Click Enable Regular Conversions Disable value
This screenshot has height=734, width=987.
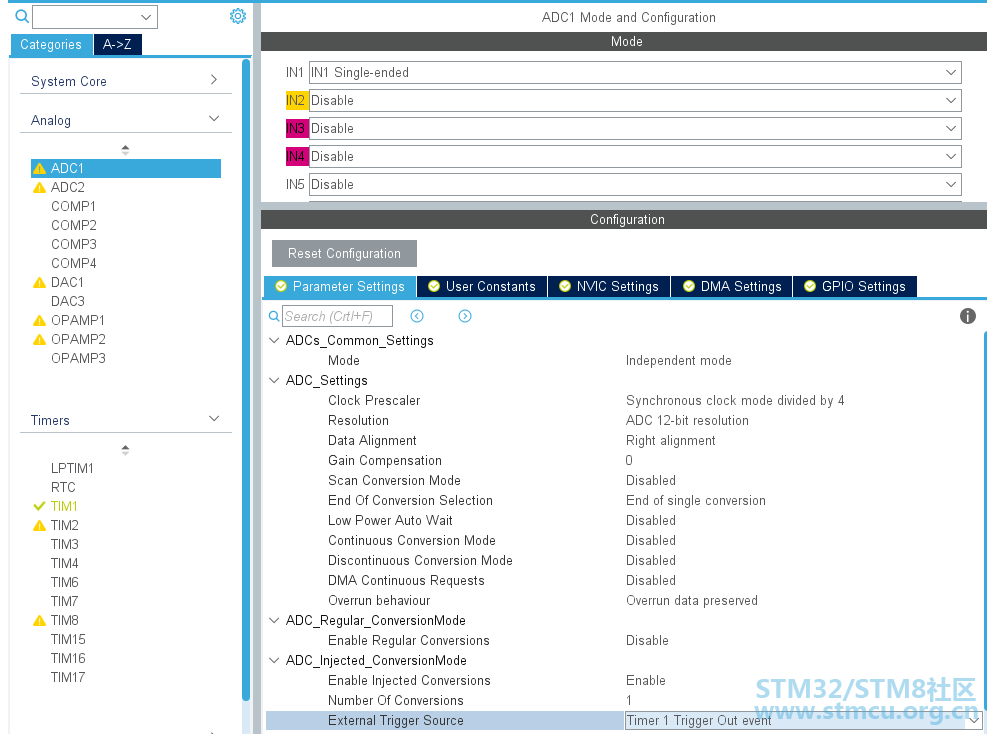coord(647,641)
